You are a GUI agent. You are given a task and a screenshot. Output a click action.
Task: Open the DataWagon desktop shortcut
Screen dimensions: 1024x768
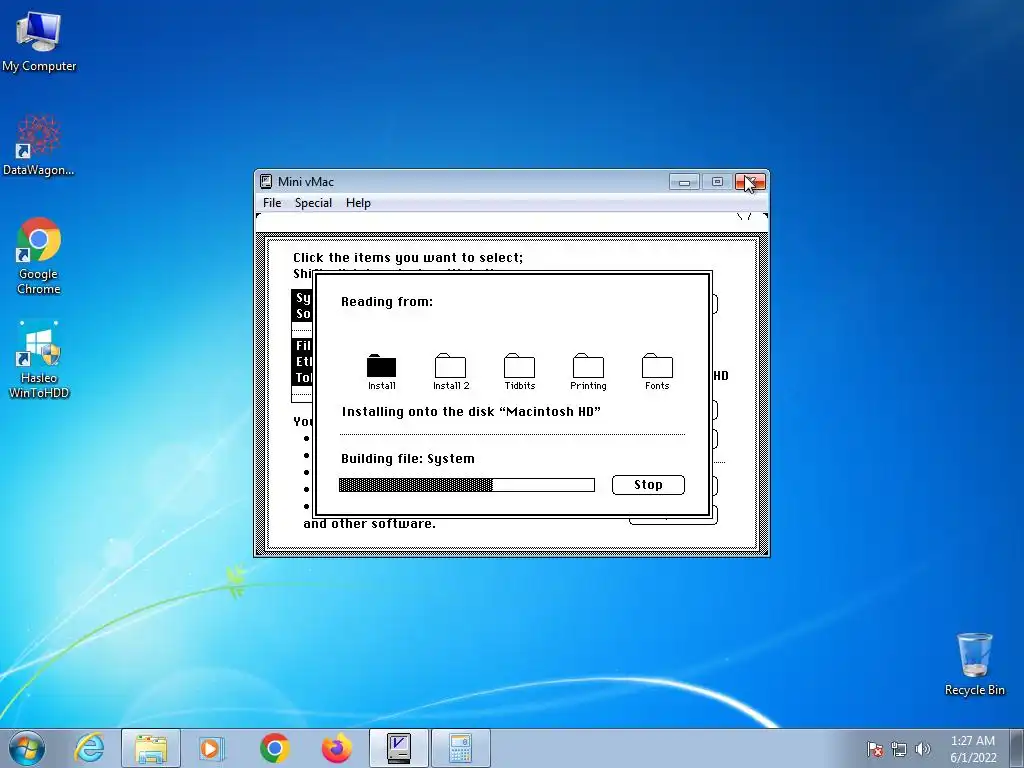(x=39, y=145)
